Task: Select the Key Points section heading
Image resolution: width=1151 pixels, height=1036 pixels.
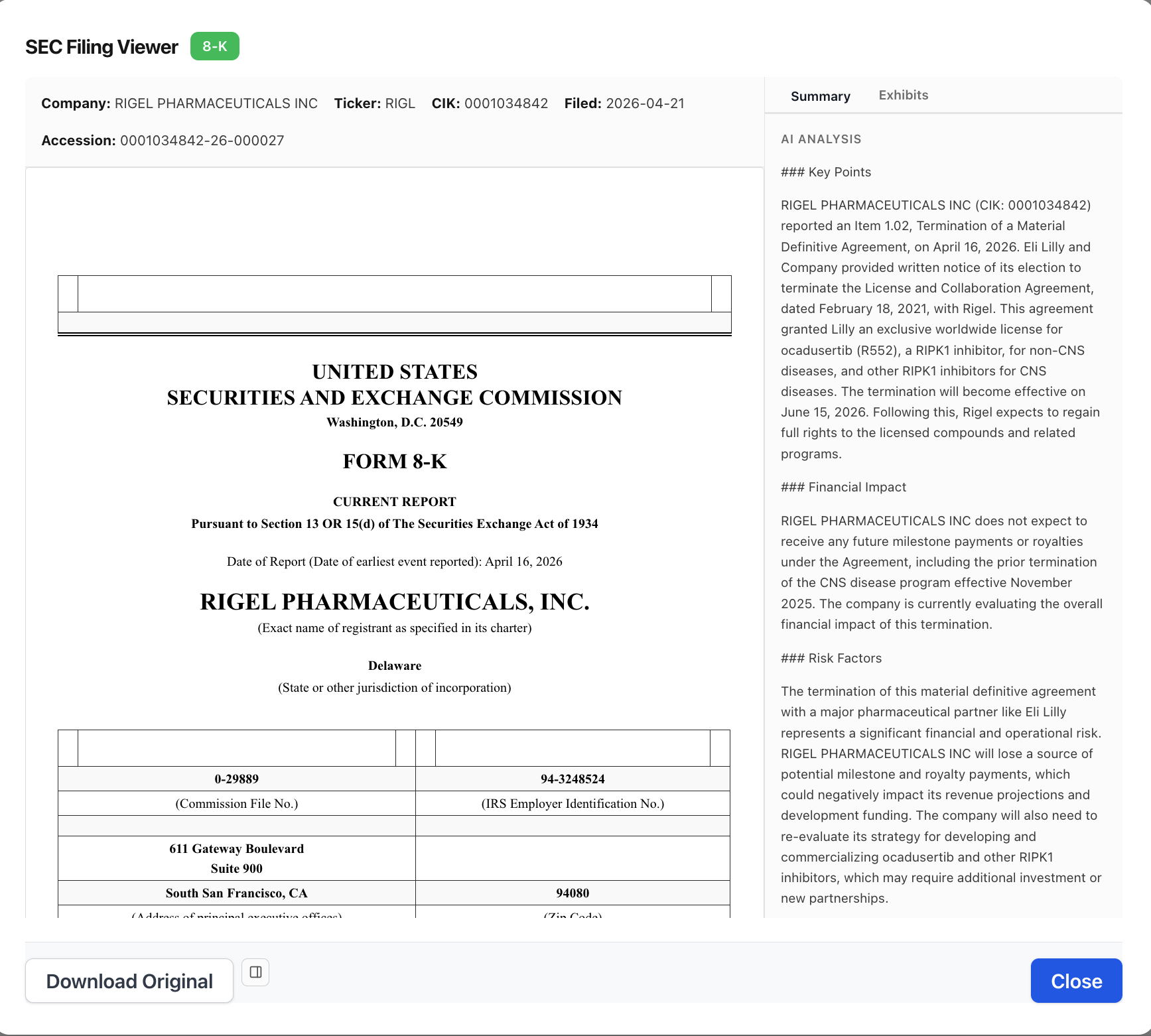Action: click(826, 172)
